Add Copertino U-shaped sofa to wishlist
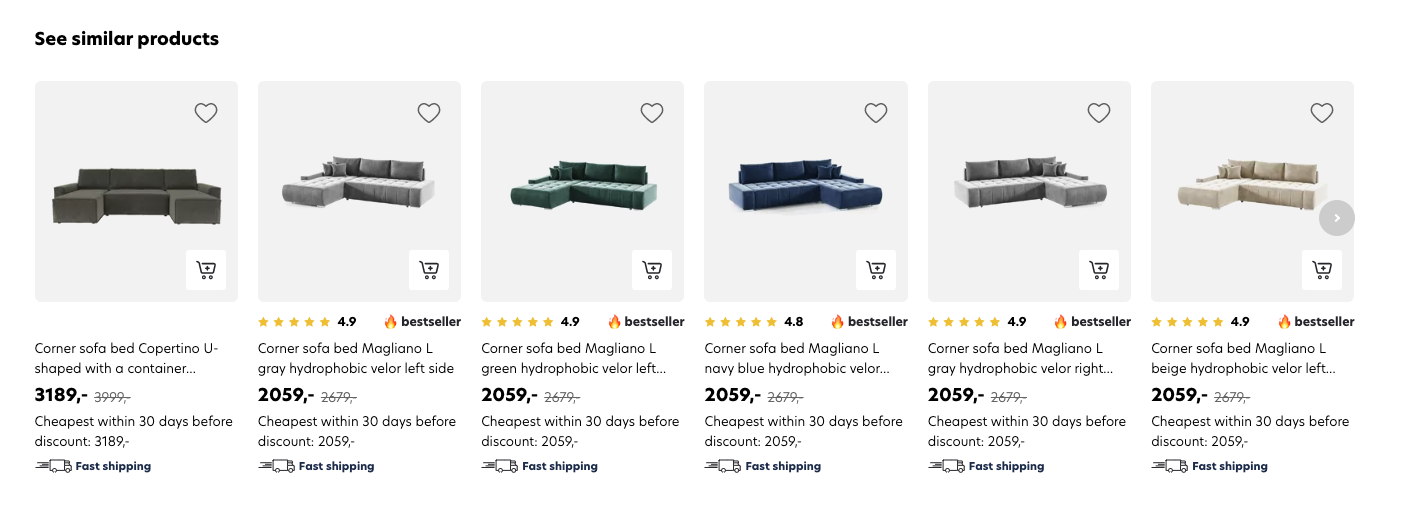Viewport: 1406px width, 506px height. [206, 113]
